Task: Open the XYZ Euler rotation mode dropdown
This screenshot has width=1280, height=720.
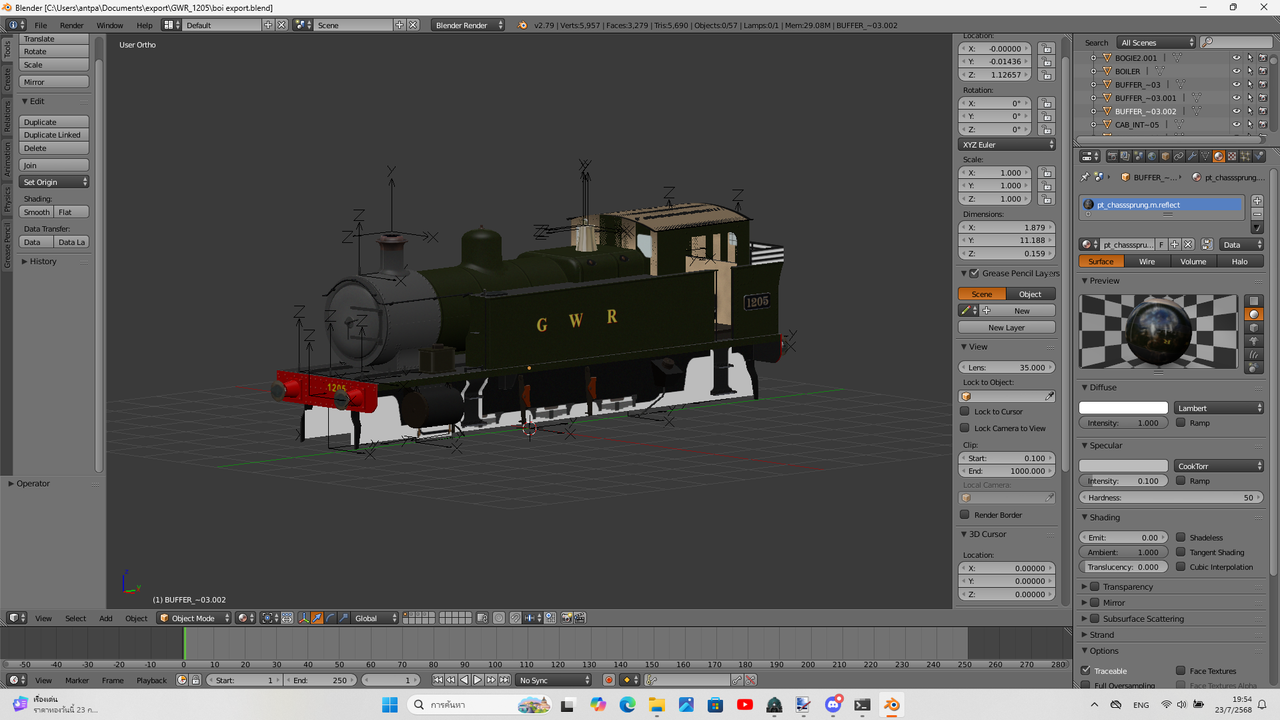Action: 1007,145
